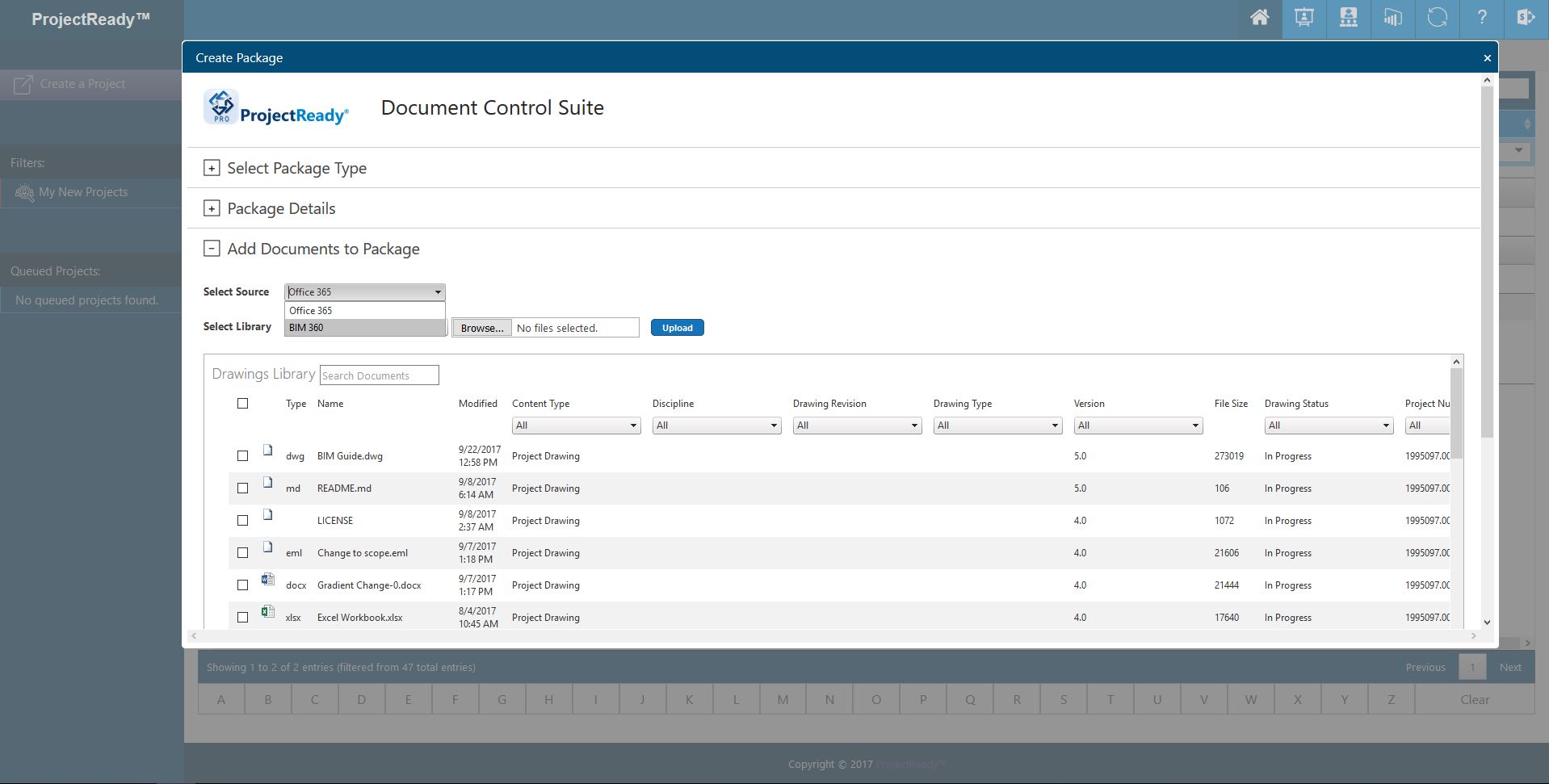This screenshot has height=784, width=1549.
Task: Click the File Size column header
Action: click(x=1231, y=404)
